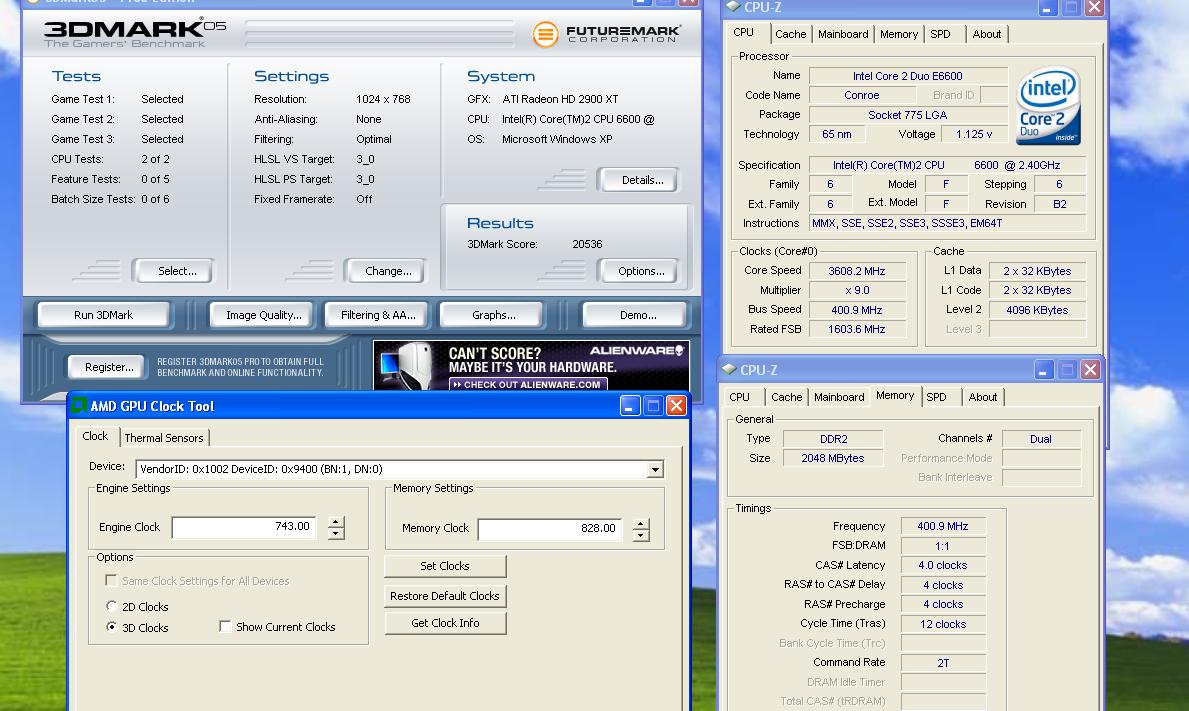Image resolution: width=1189 pixels, height=711 pixels.
Task: Click the Intel Core 2 Duo badge
Action: coord(1049,106)
